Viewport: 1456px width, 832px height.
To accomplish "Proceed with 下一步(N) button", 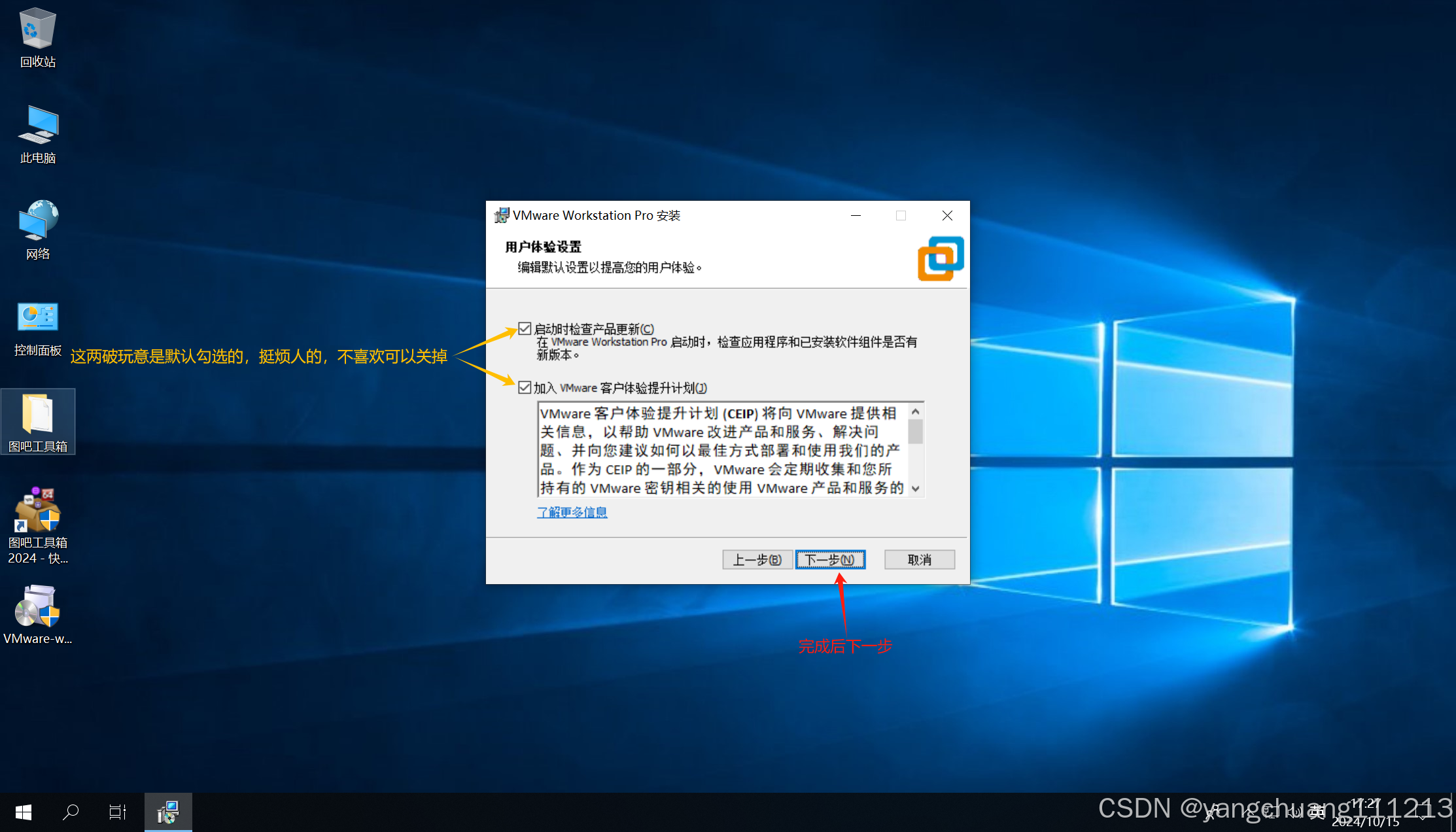I will point(830,560).
